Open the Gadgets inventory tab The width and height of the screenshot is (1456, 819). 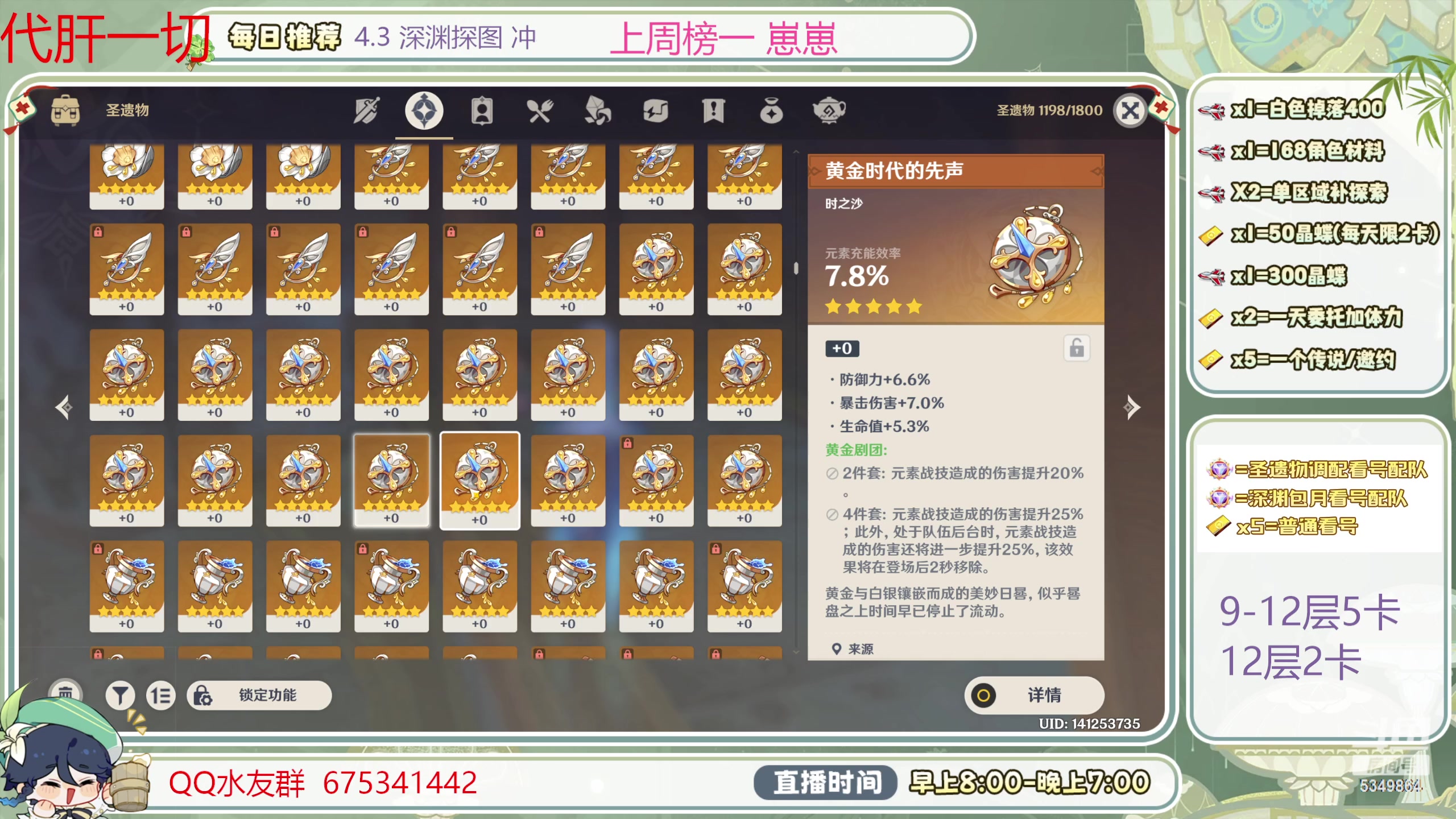656,110
